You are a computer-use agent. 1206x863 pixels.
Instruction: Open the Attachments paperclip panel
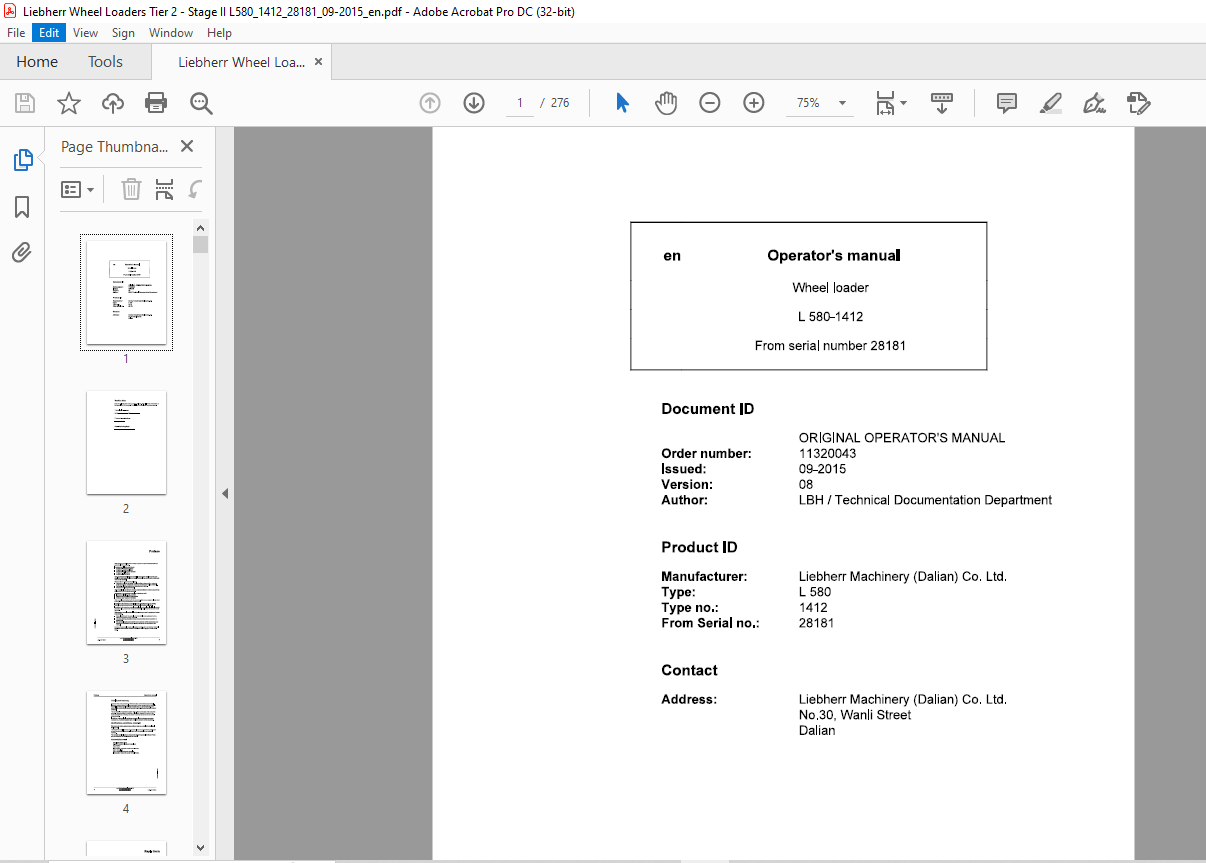coord(22,252)
